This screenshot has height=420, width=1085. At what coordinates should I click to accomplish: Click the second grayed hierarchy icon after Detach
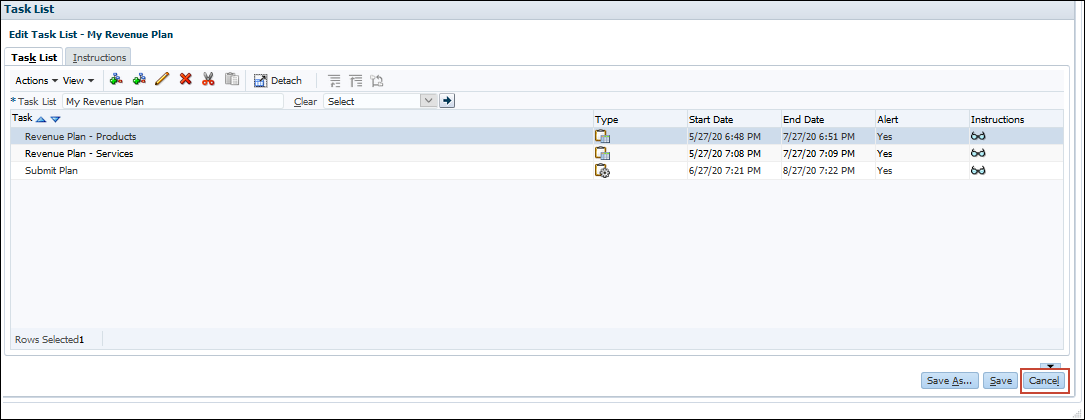coord(356,81)
